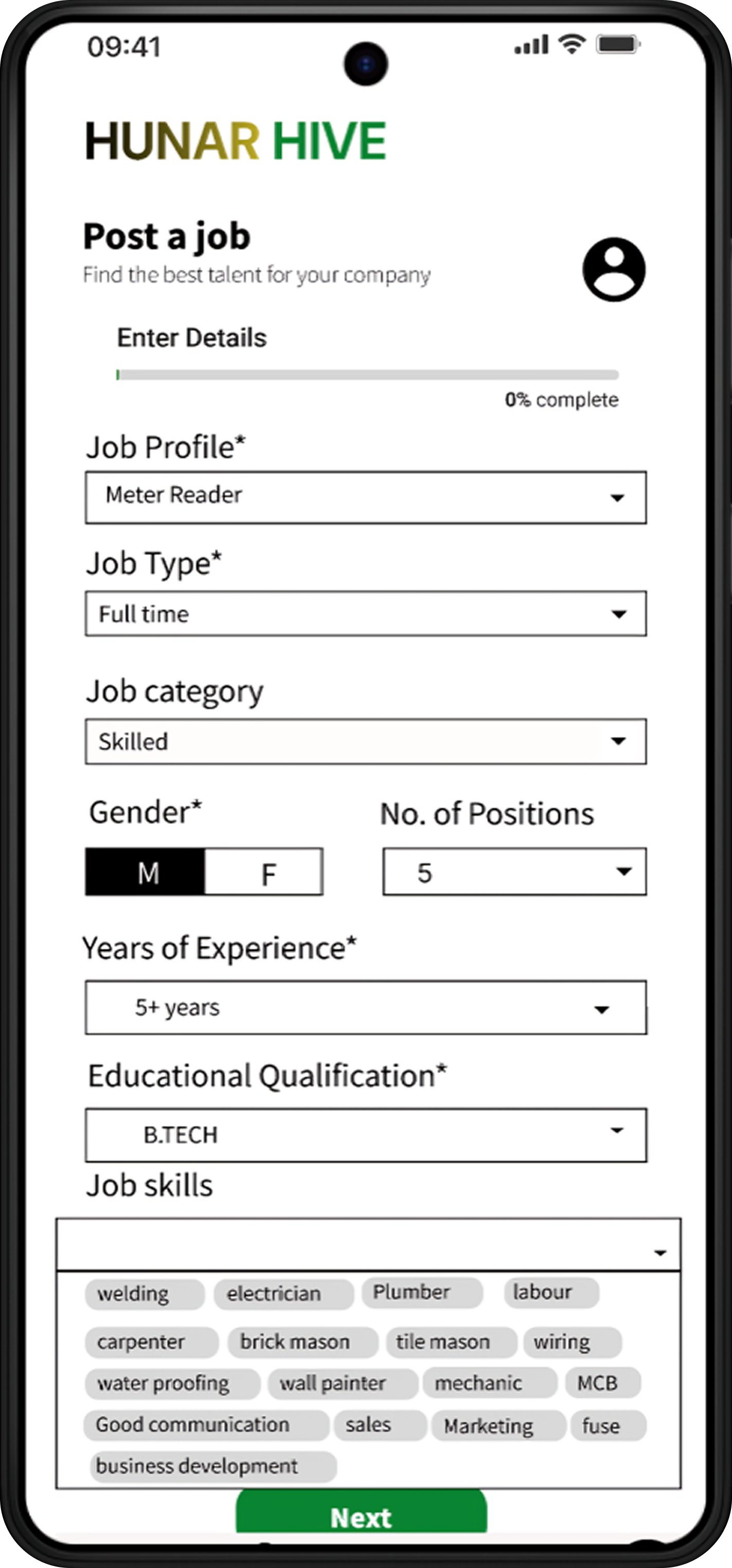The height and width of the screenshot is (1568, 732).
Task: Open the user profile avatar icon
Action: pyautogui.click(x=614, y=269)
